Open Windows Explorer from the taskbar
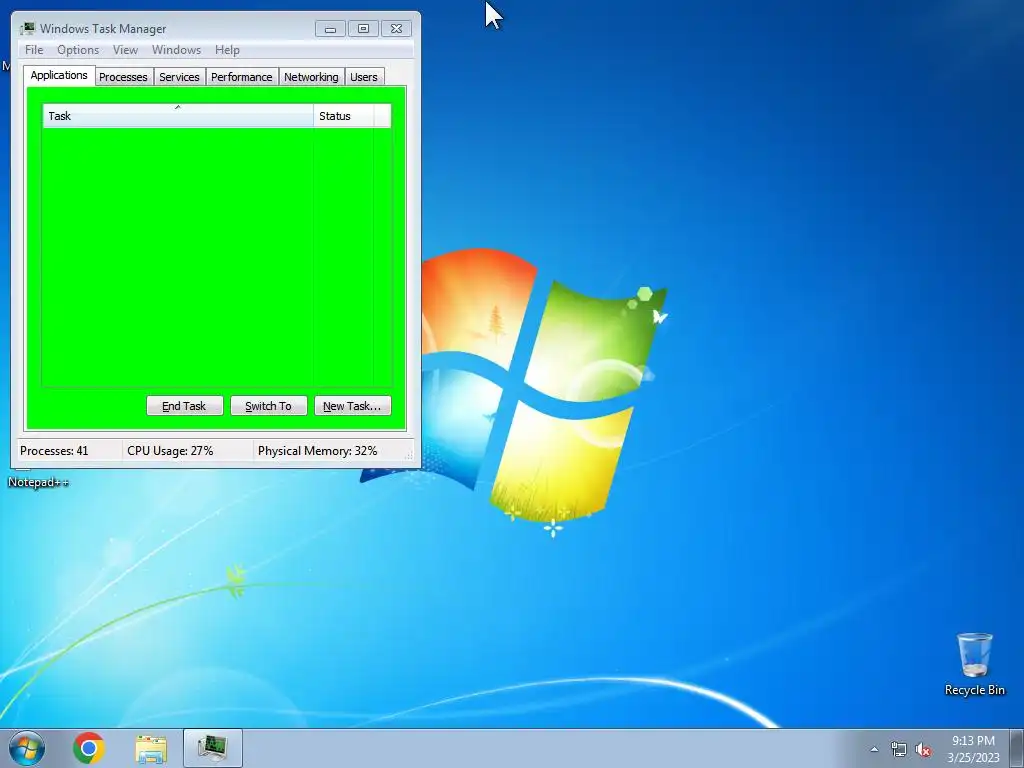Viewport: 1024px width, 768px height. coord(151,748)
